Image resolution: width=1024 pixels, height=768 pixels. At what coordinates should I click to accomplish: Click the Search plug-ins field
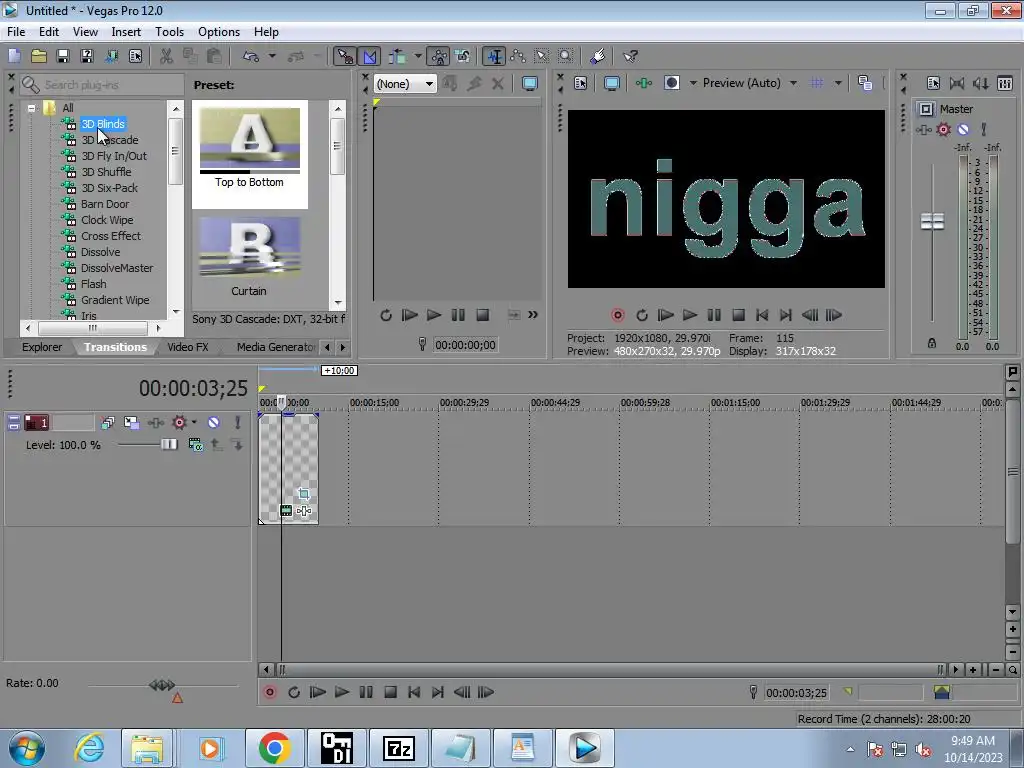pos(101,85)
